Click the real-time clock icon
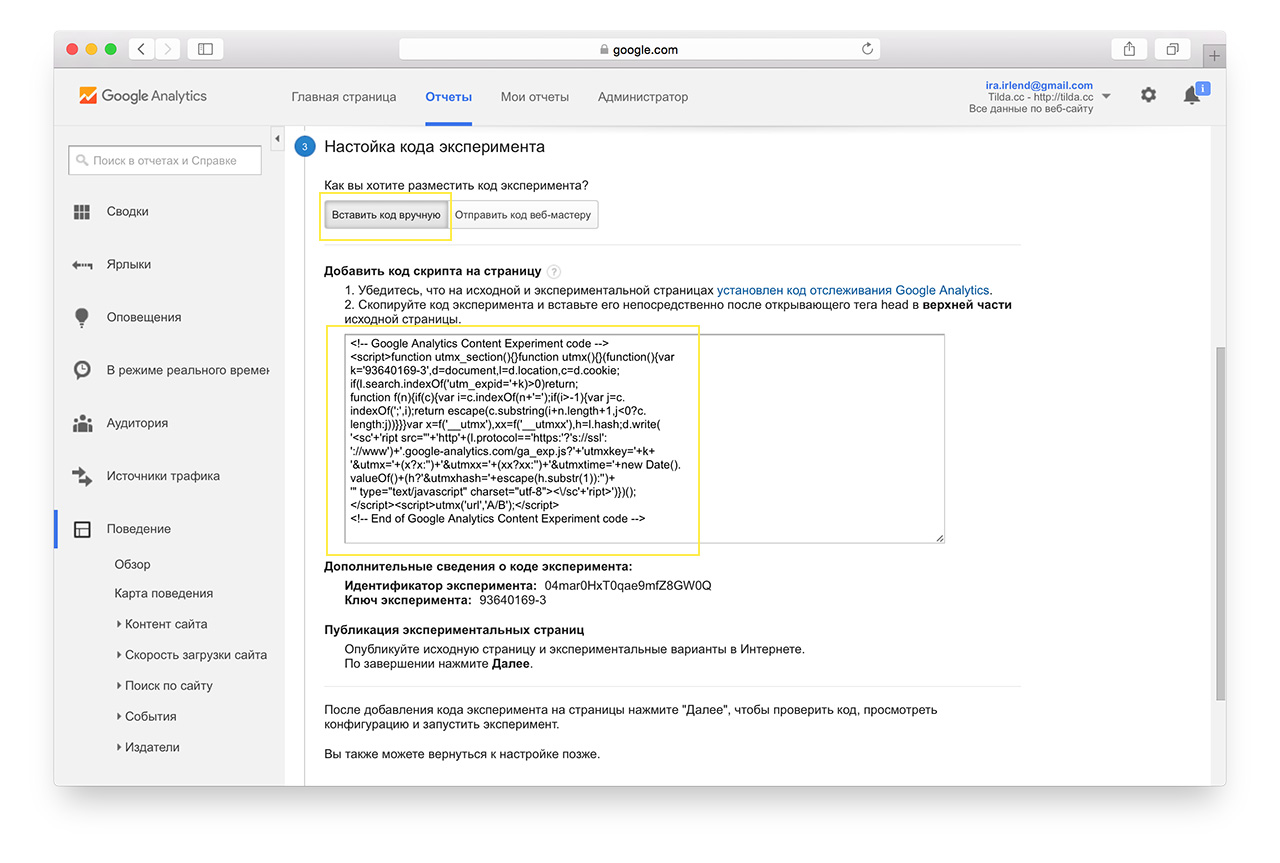 82,370
